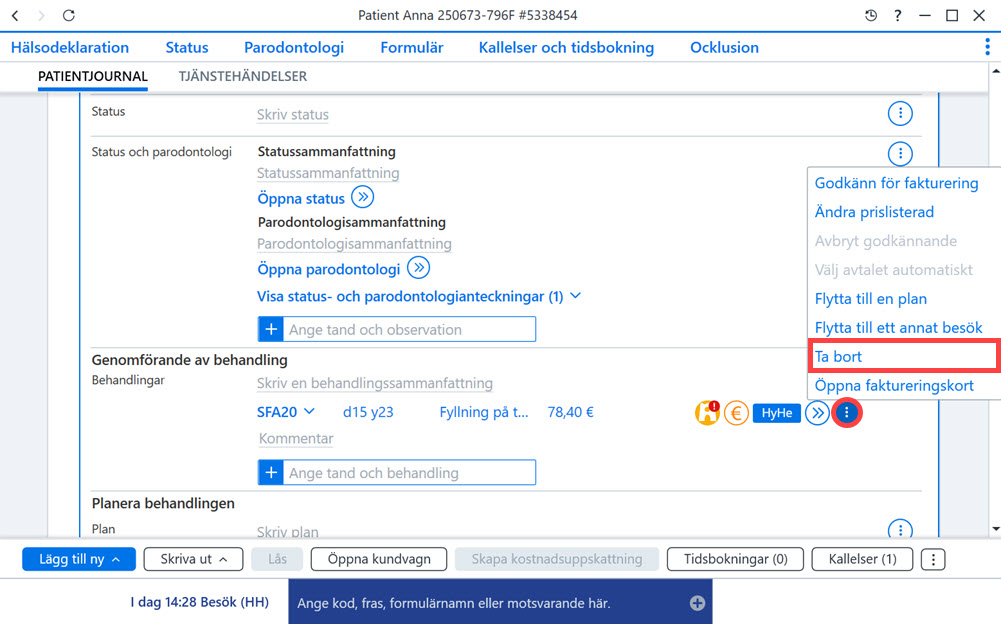Open the Lägg till ny dropdown
Screen dimensions: 1001x624
tap(79, 559)
